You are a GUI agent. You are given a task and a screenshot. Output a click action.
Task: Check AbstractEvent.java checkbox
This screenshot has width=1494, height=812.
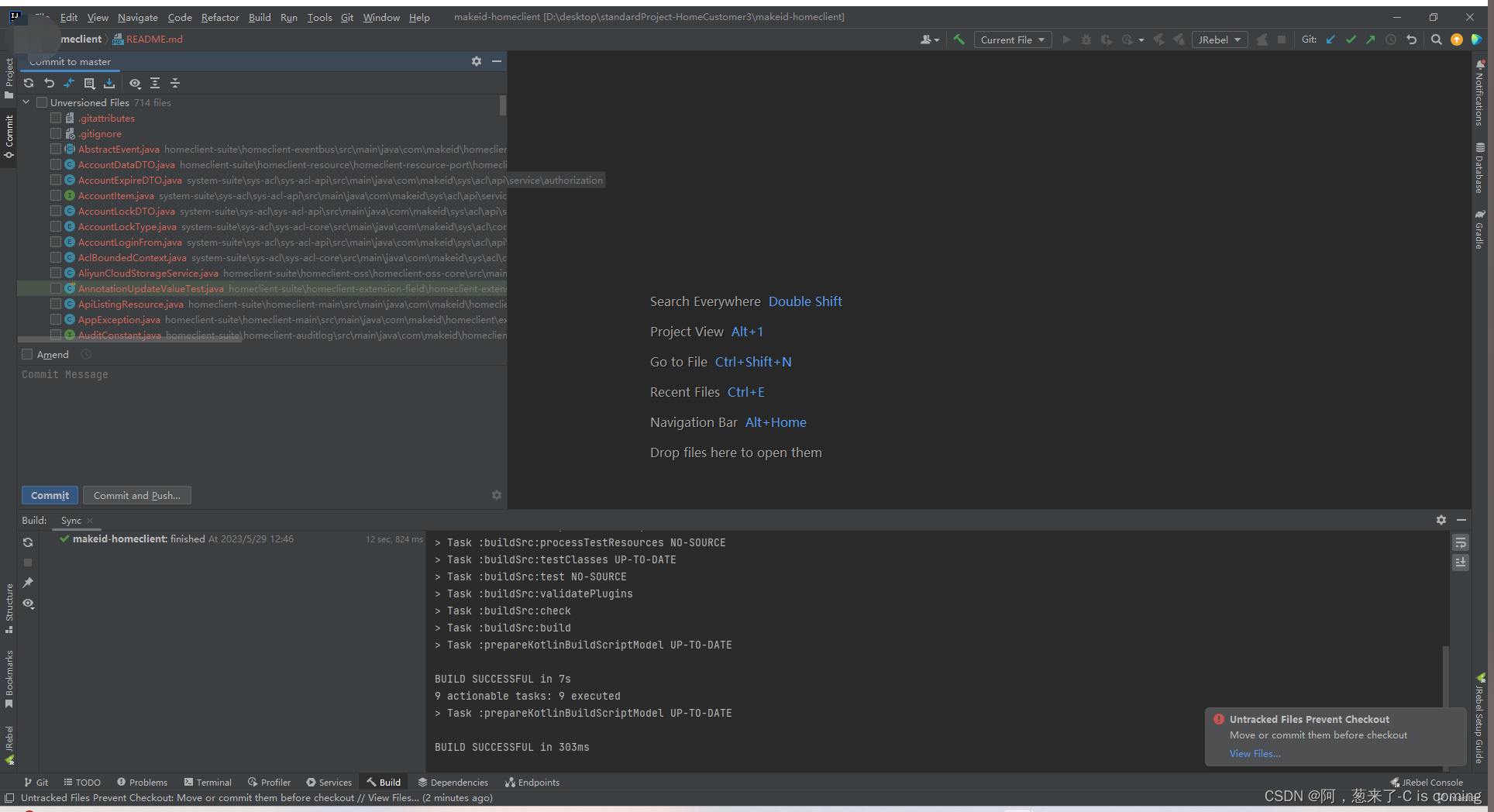pyautogui.click(x=56, y=149)
